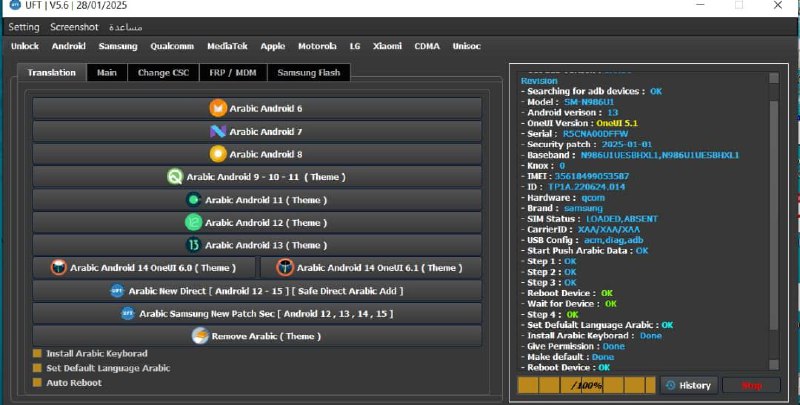
Task: Click the Arabic Android 8 oreo icon
Action: tap(218, 154)
